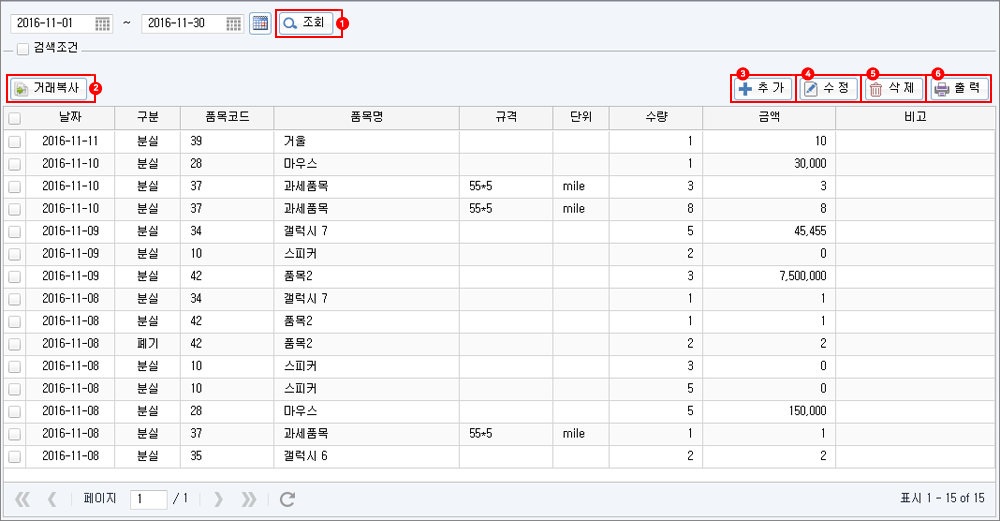Check the 2016-11-10 마우스 row

tap(15, 164)
